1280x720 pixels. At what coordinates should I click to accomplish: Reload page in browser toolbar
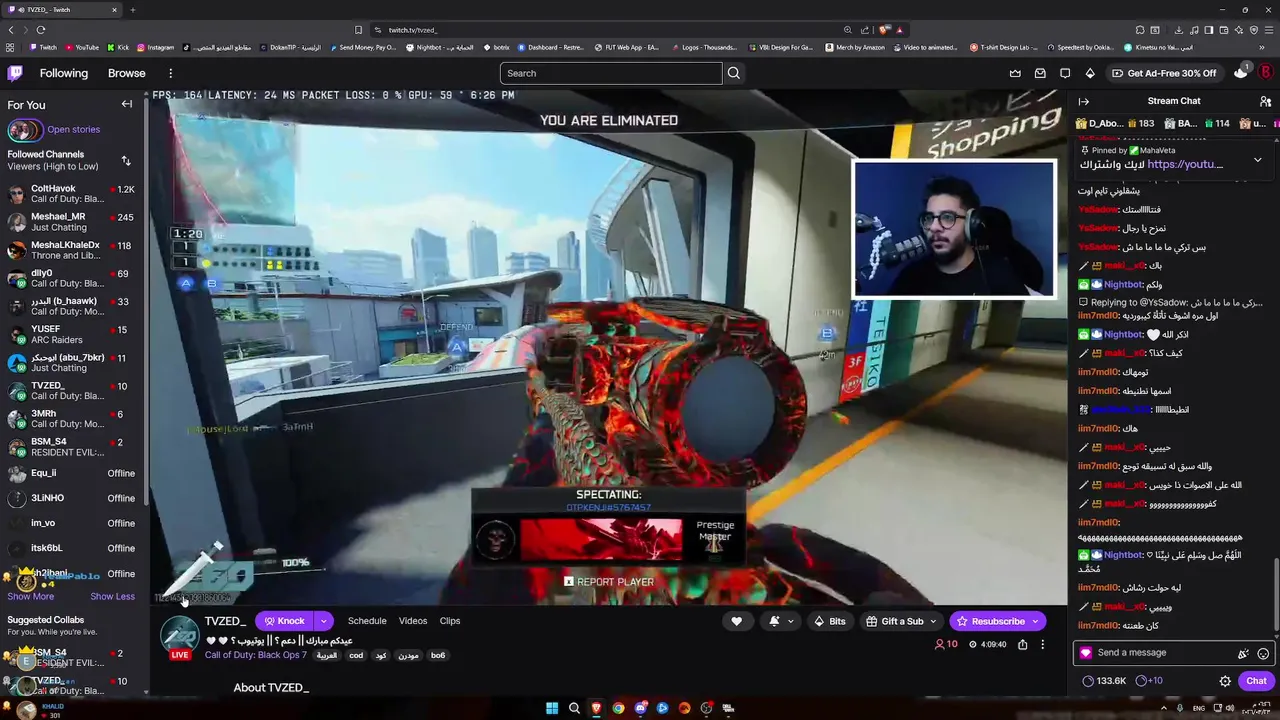point(40,30)
